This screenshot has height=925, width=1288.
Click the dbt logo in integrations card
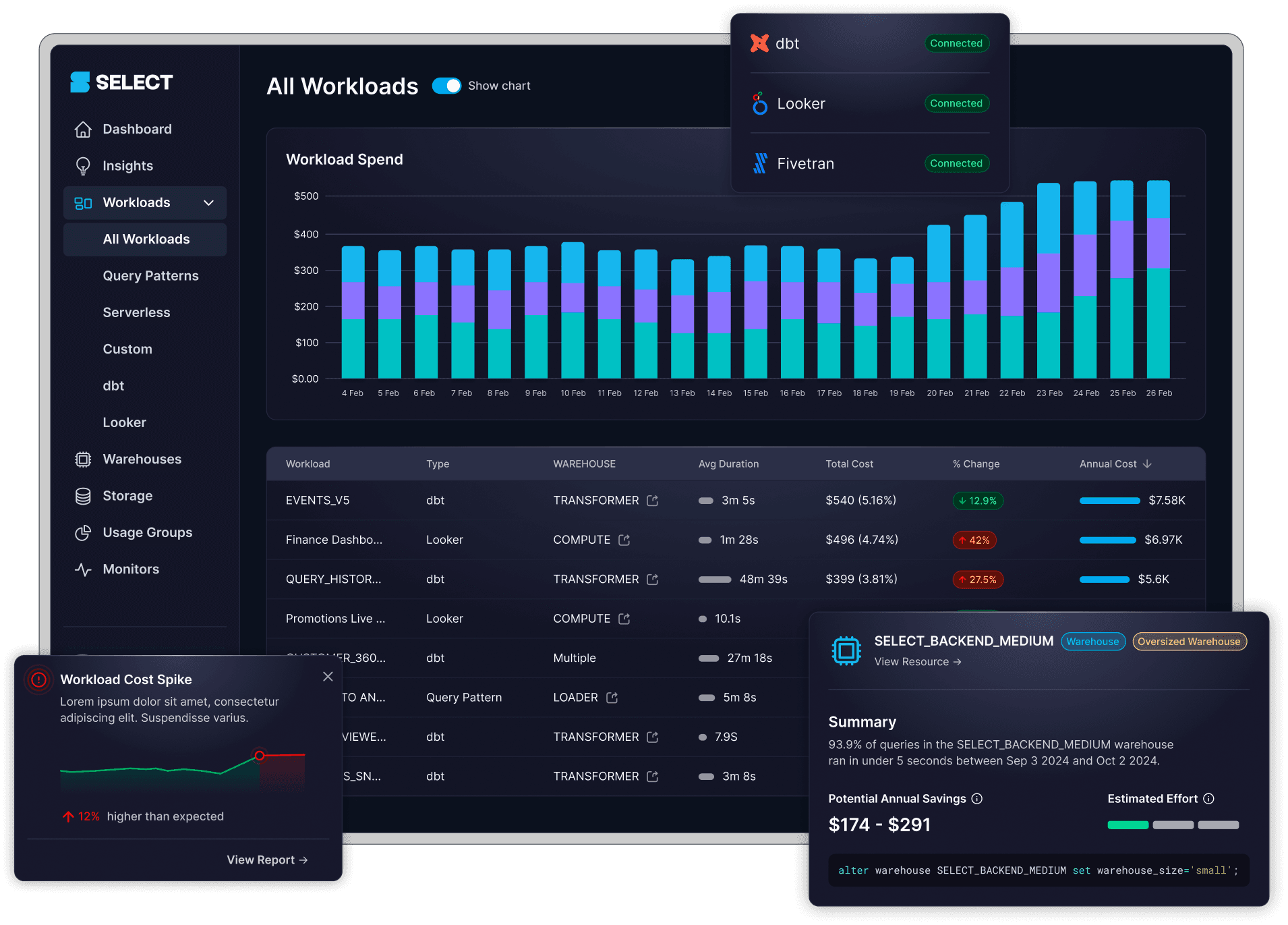759,43
